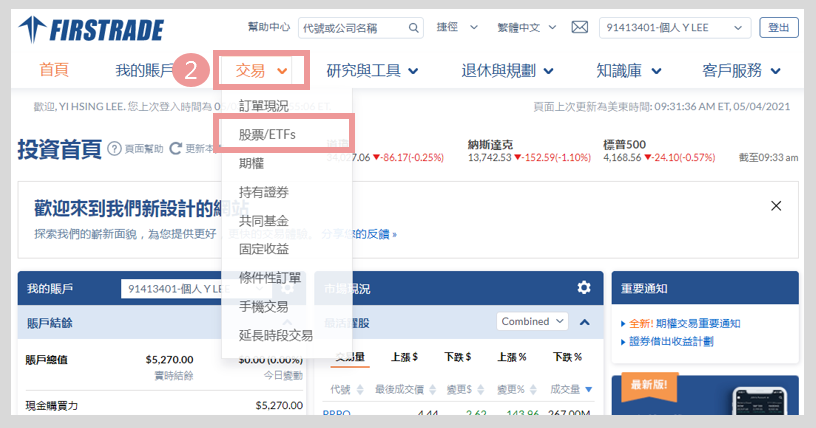
Task: Expand the 研究與工具 menu
Action: [372, 70]
